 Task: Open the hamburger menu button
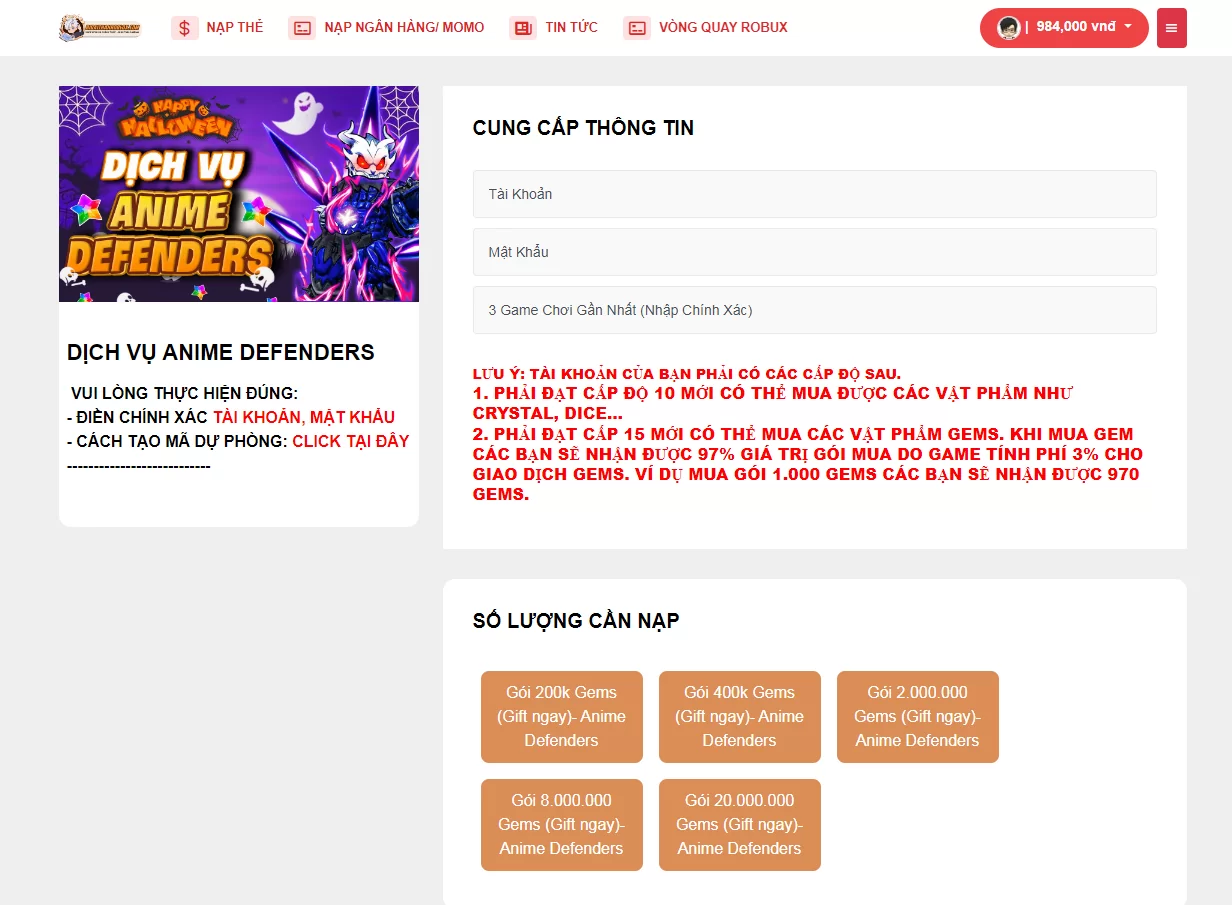pyautogui.click(x=1172, y=28)
